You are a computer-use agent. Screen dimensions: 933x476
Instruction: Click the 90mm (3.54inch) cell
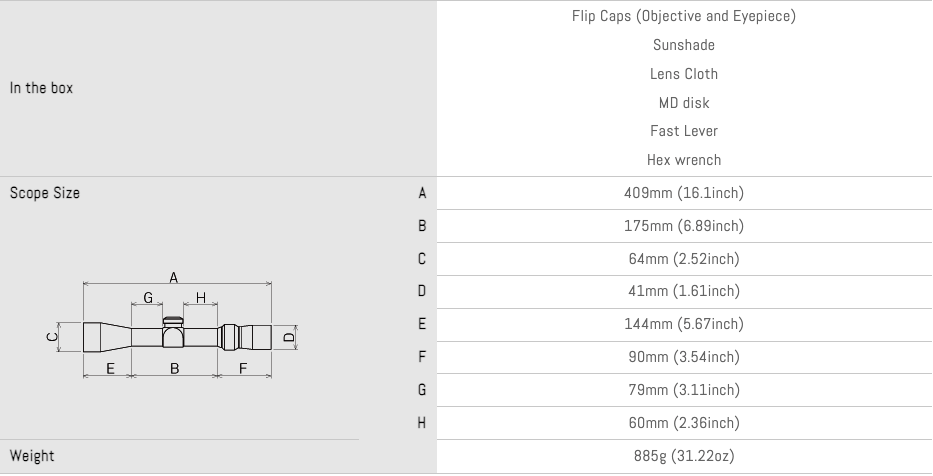coord(684,357)
